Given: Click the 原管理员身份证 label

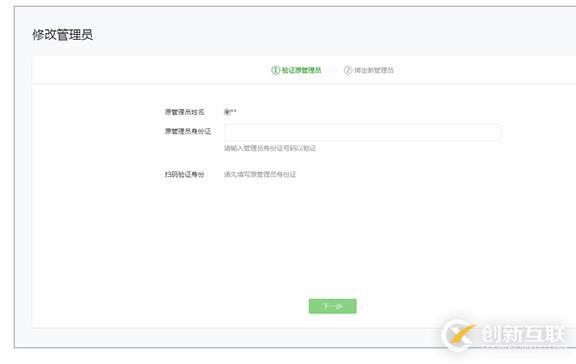Looking at the screenshot, I should (x=188, y=131).
